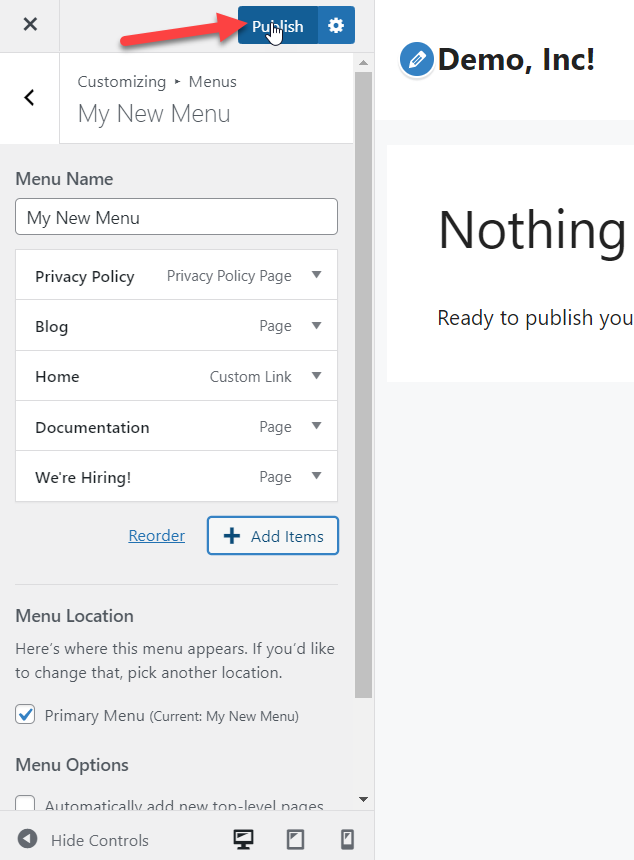Expand the Documentation menu item

[316, 426]
